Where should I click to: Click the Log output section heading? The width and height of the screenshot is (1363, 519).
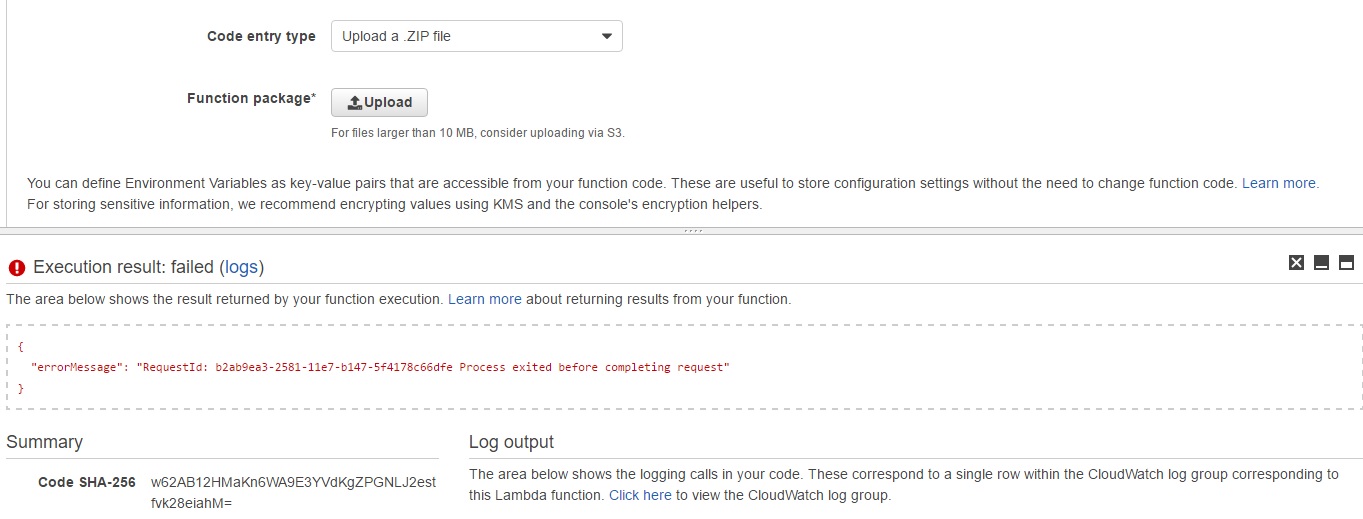tap(511, 442)
